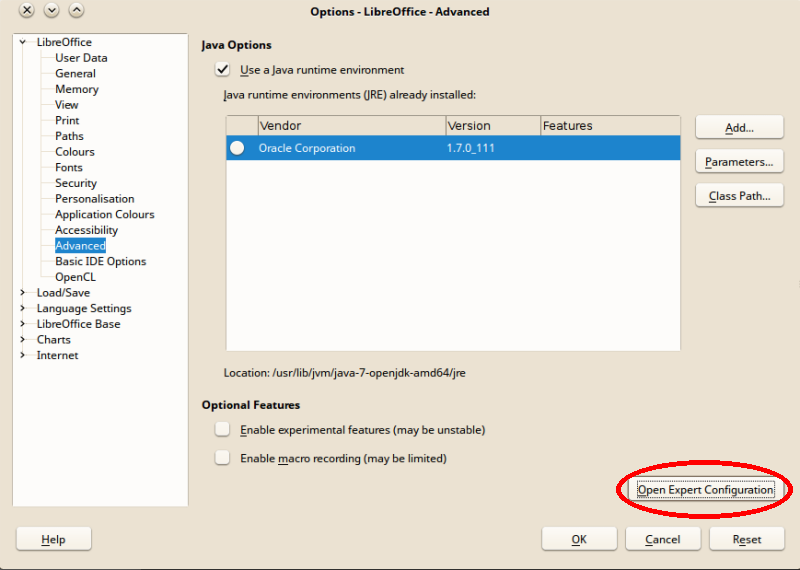Select the Oracle Corporation JRE radio button
Image resolution: width=800 pixels, height=570 pixels.
(237, 148)
